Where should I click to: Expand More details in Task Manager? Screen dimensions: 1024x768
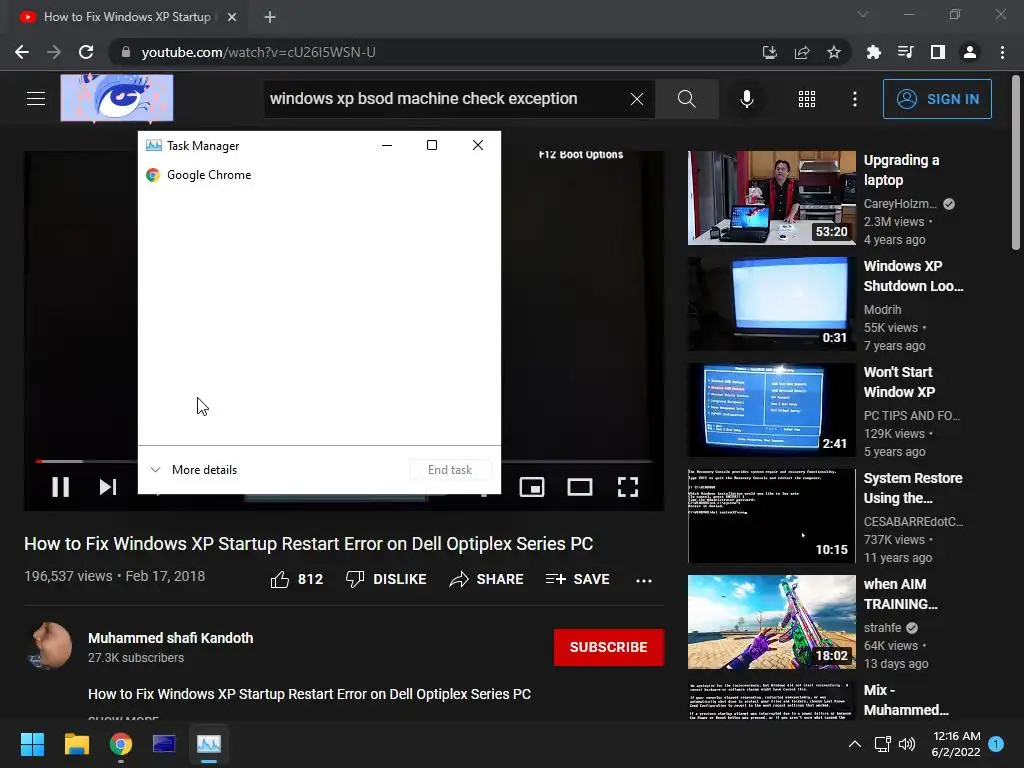(194, 470)
